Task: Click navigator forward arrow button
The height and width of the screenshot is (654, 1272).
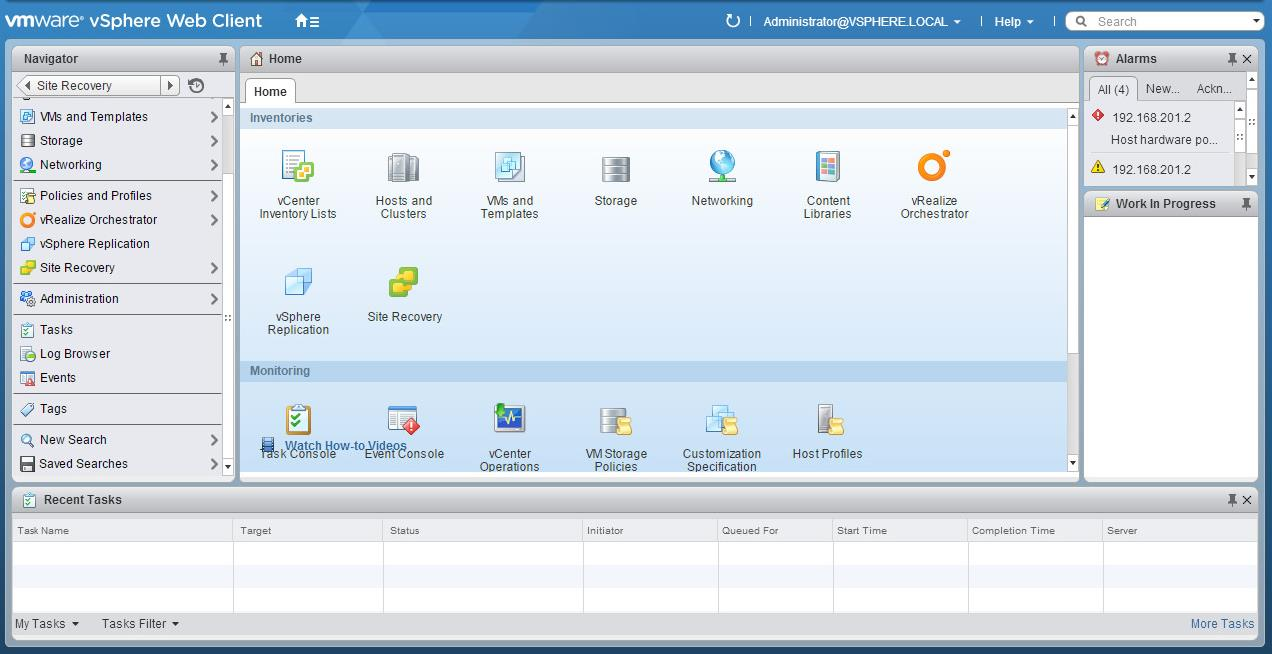Action: tap(170, 86)
